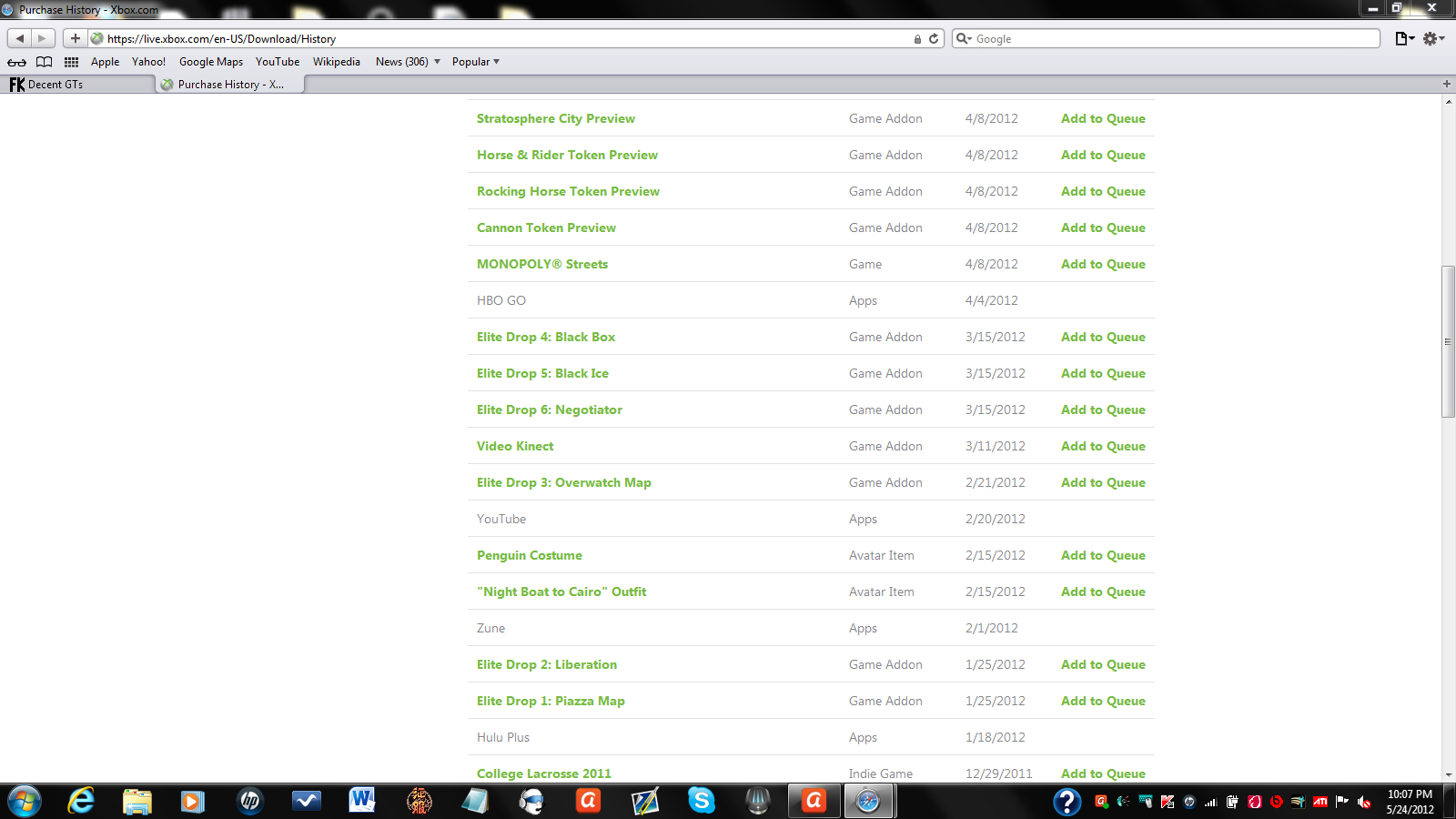
Task: Click the Show Desktop strip beside the clock
Action: 1449,802
